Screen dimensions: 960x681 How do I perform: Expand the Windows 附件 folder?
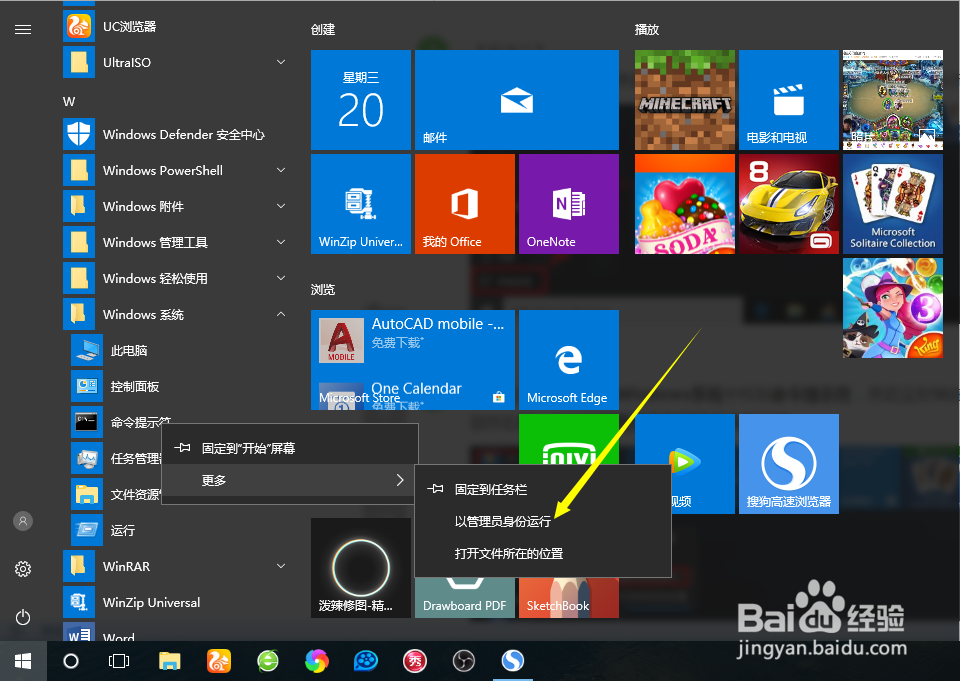[x=281, y=206]
